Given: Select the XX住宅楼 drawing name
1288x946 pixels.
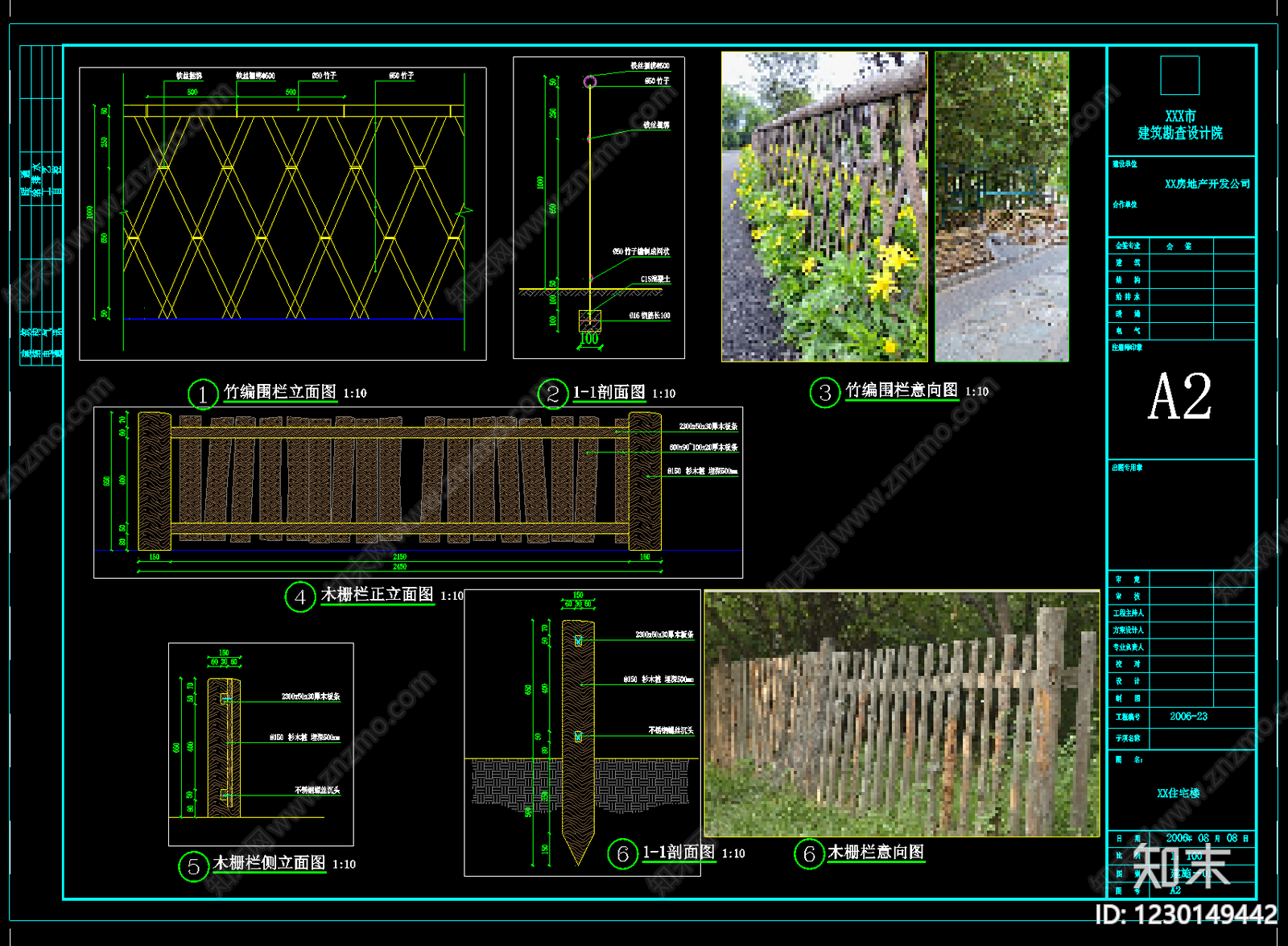Looking at the screenshot, I should tap(1179, 794).
